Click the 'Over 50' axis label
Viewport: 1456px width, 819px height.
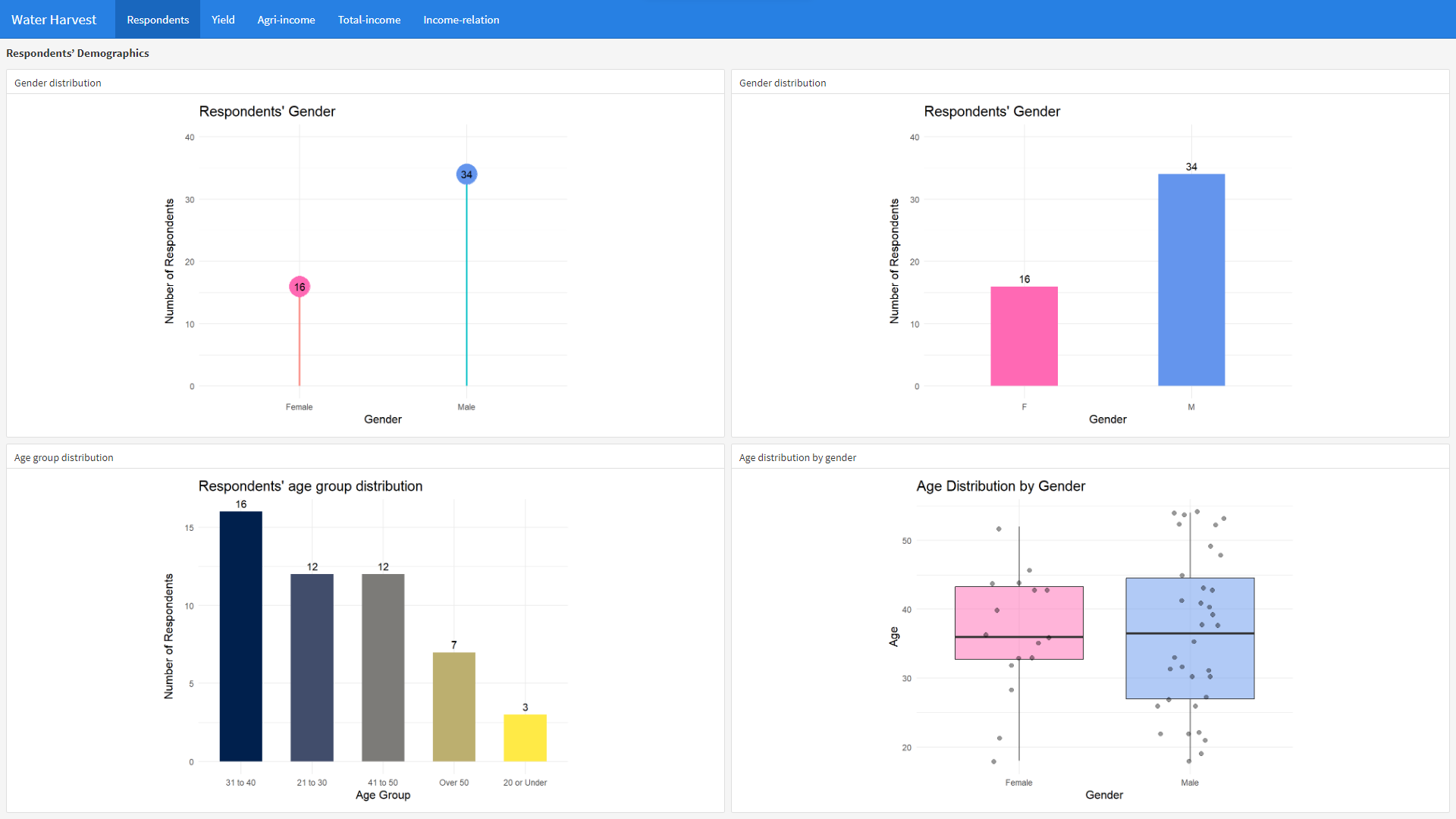click(453, 783)
